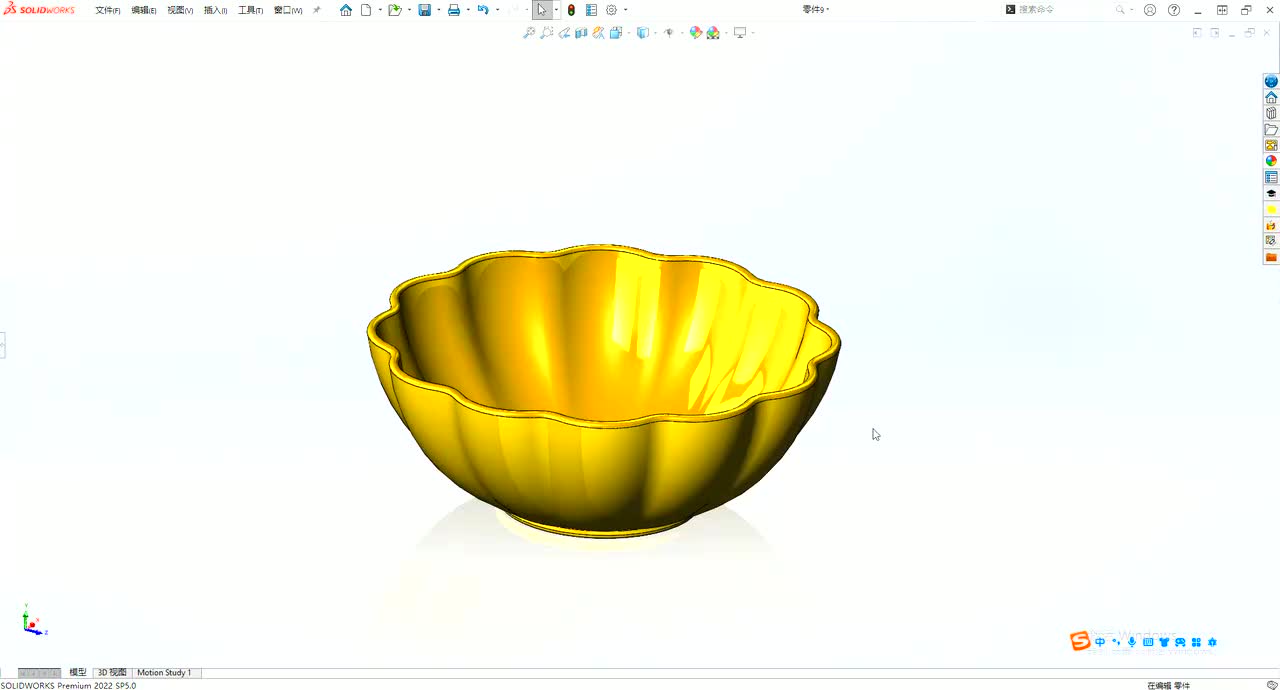This screenshot has width=1280, height=690.
Task: Open Design Library tab in task pane
Action: point(1271,114)
